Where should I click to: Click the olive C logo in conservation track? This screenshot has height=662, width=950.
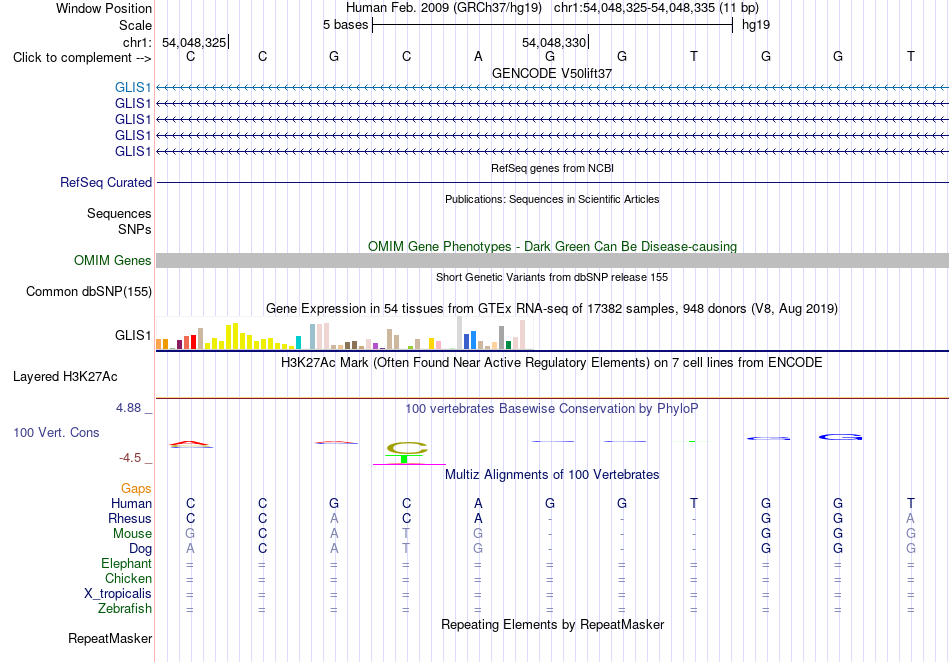click(x=407, y=448)
